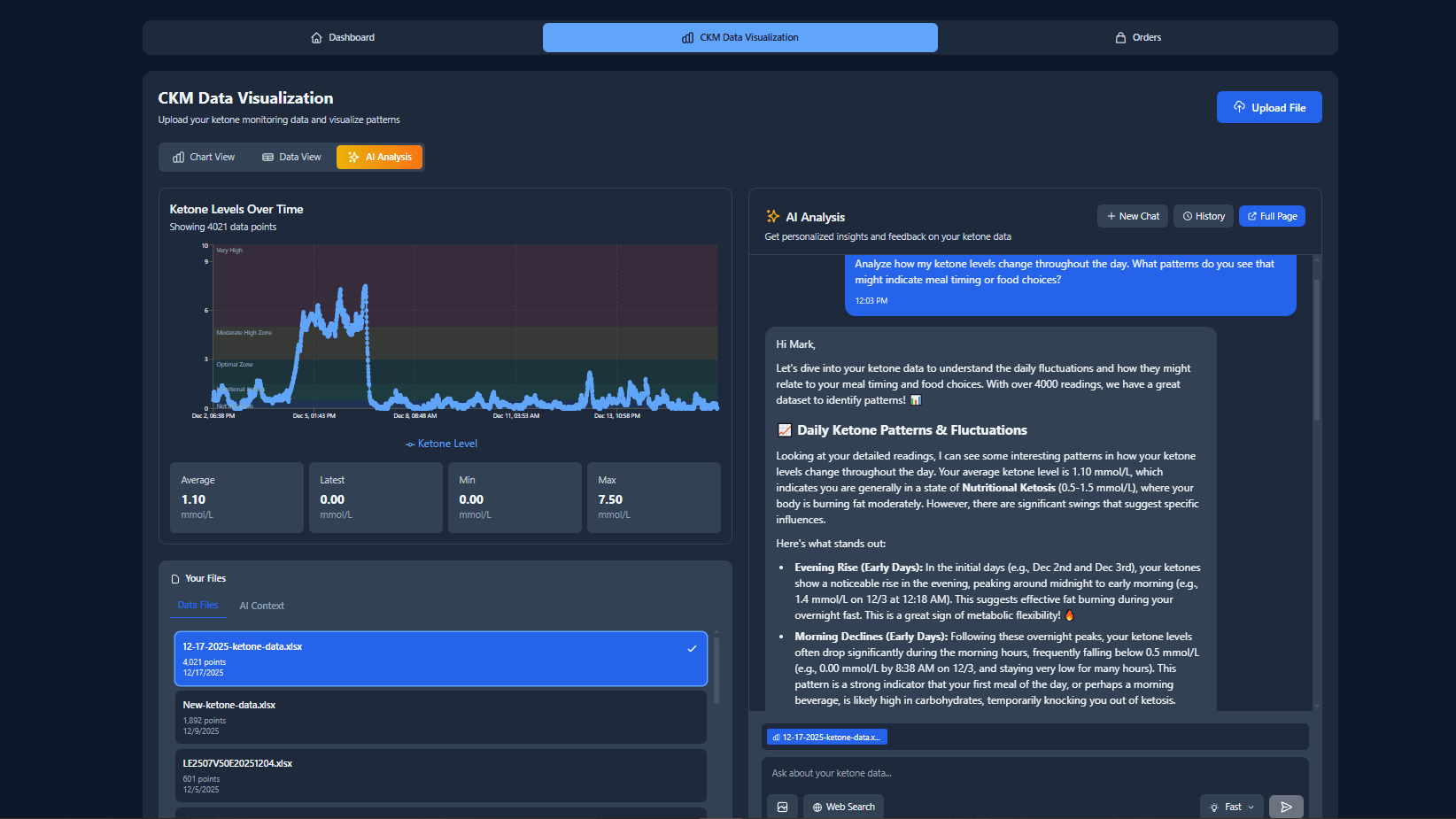Click the Upload File button
This screenshot has height=819, width=1456.
[1268, 107]
